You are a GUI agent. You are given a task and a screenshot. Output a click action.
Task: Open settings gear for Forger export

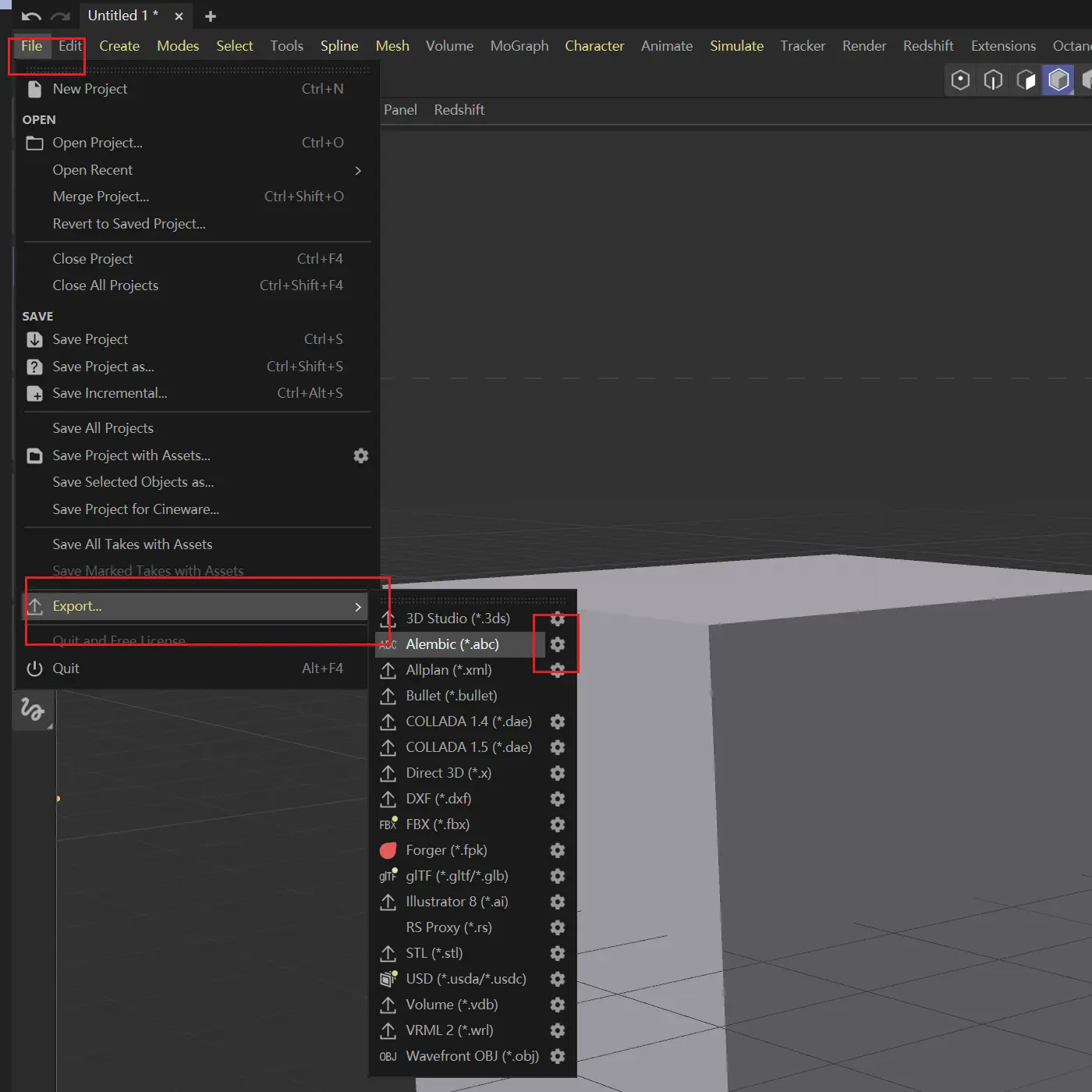click(558, 850)
